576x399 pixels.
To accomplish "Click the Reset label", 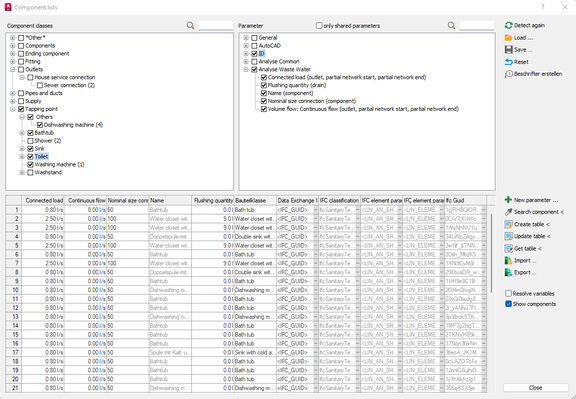I will pyautogui.click(x=521, y=62).
